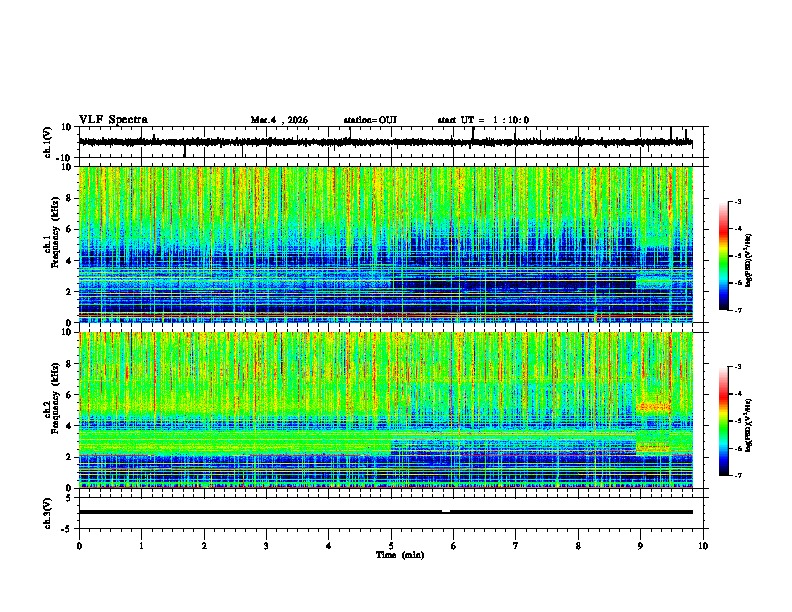Click the ch.2 spectrogram color scale bar
The width and height of the screenshot is (792, 612).
724,421
